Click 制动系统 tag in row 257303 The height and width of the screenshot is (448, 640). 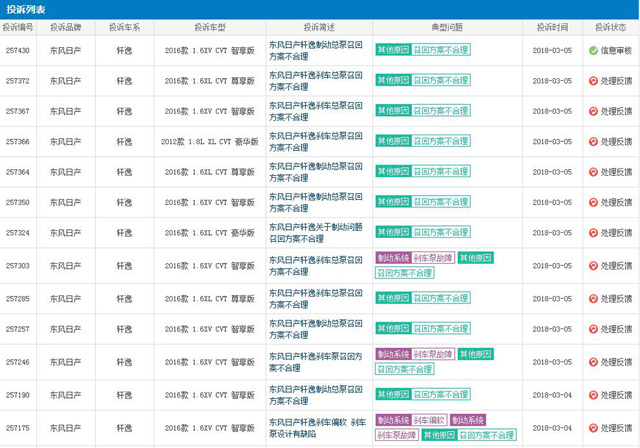(x=393, y=258)
